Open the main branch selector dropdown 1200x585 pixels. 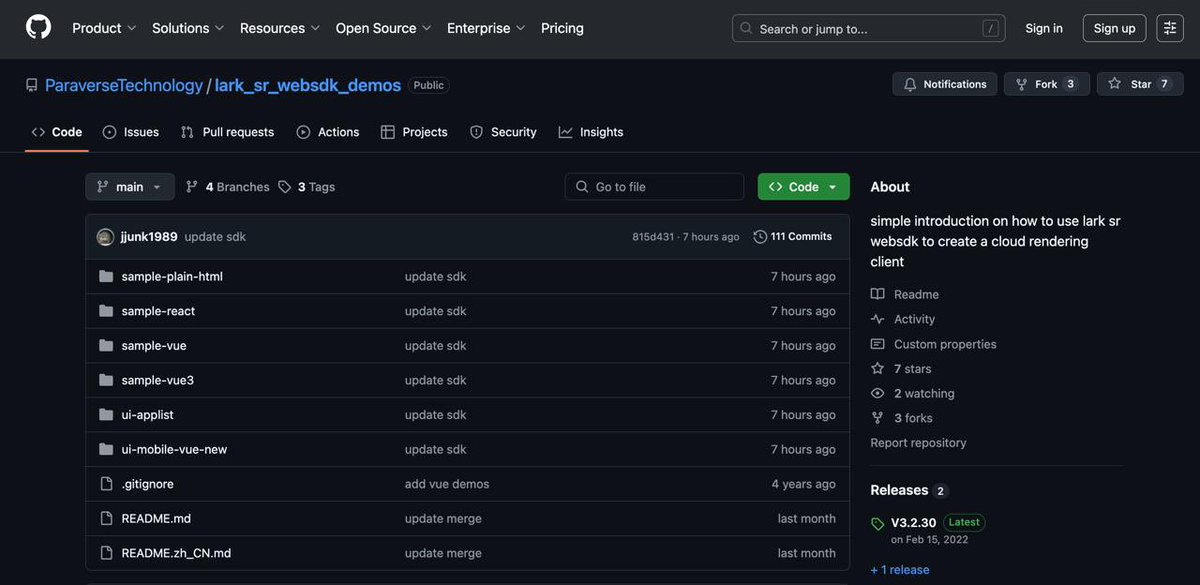coord(130,185)
